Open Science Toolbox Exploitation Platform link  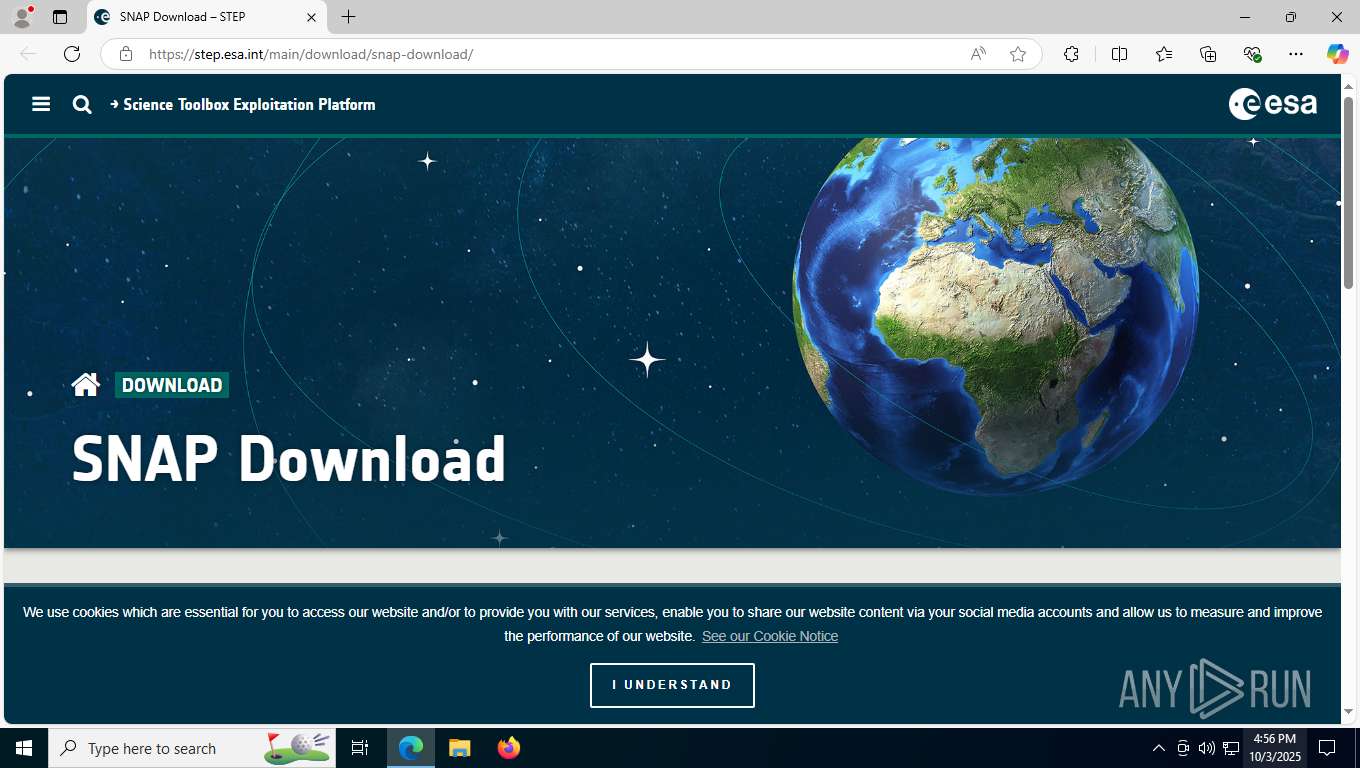243,104
